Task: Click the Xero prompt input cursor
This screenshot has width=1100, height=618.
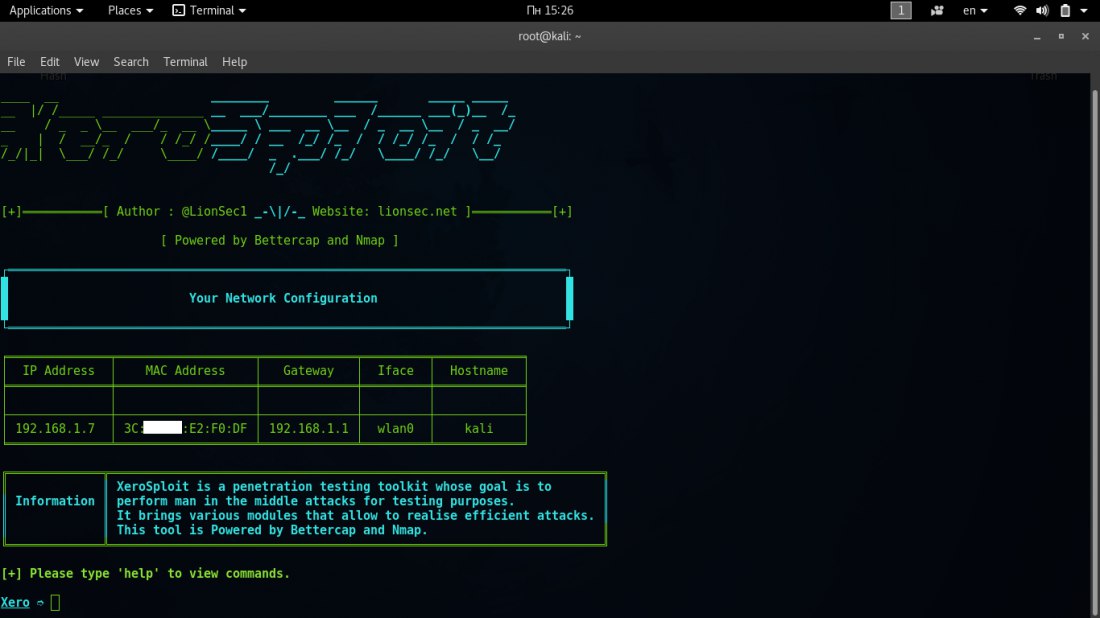Action: [x=55, y=603]
